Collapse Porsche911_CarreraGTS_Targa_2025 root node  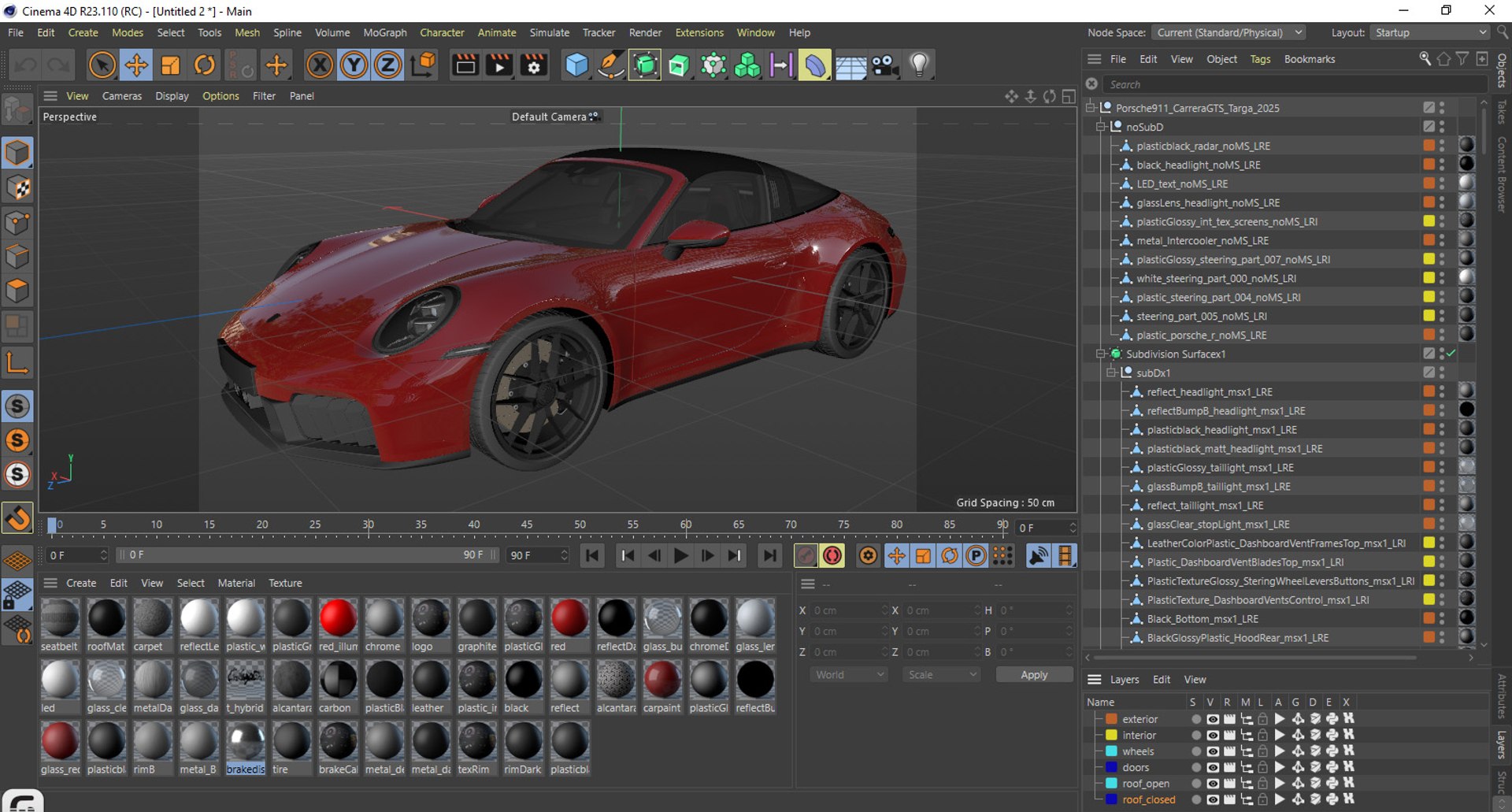(x=1091, y=108)
